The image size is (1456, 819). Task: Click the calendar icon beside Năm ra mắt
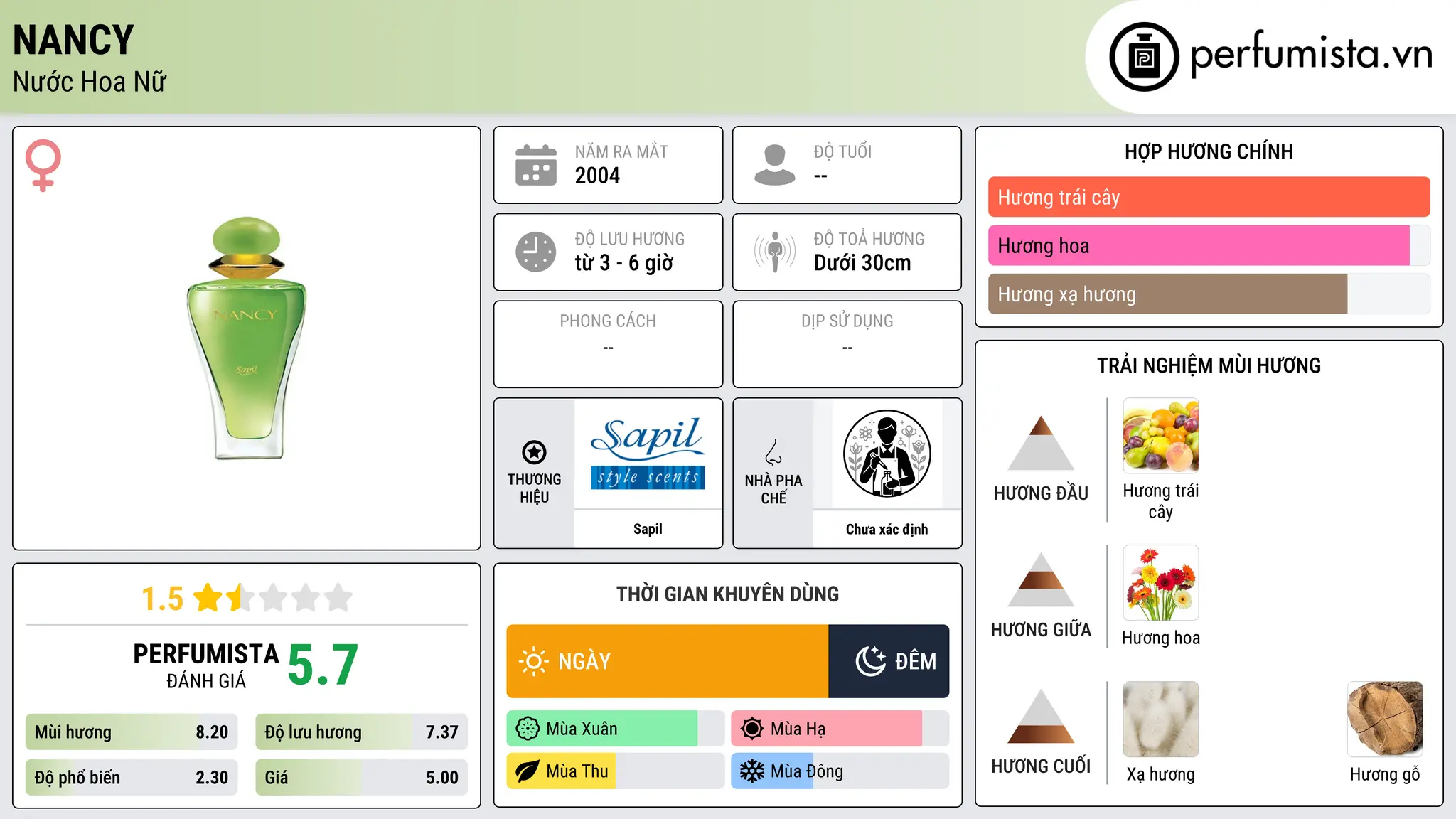pos(536,165)
